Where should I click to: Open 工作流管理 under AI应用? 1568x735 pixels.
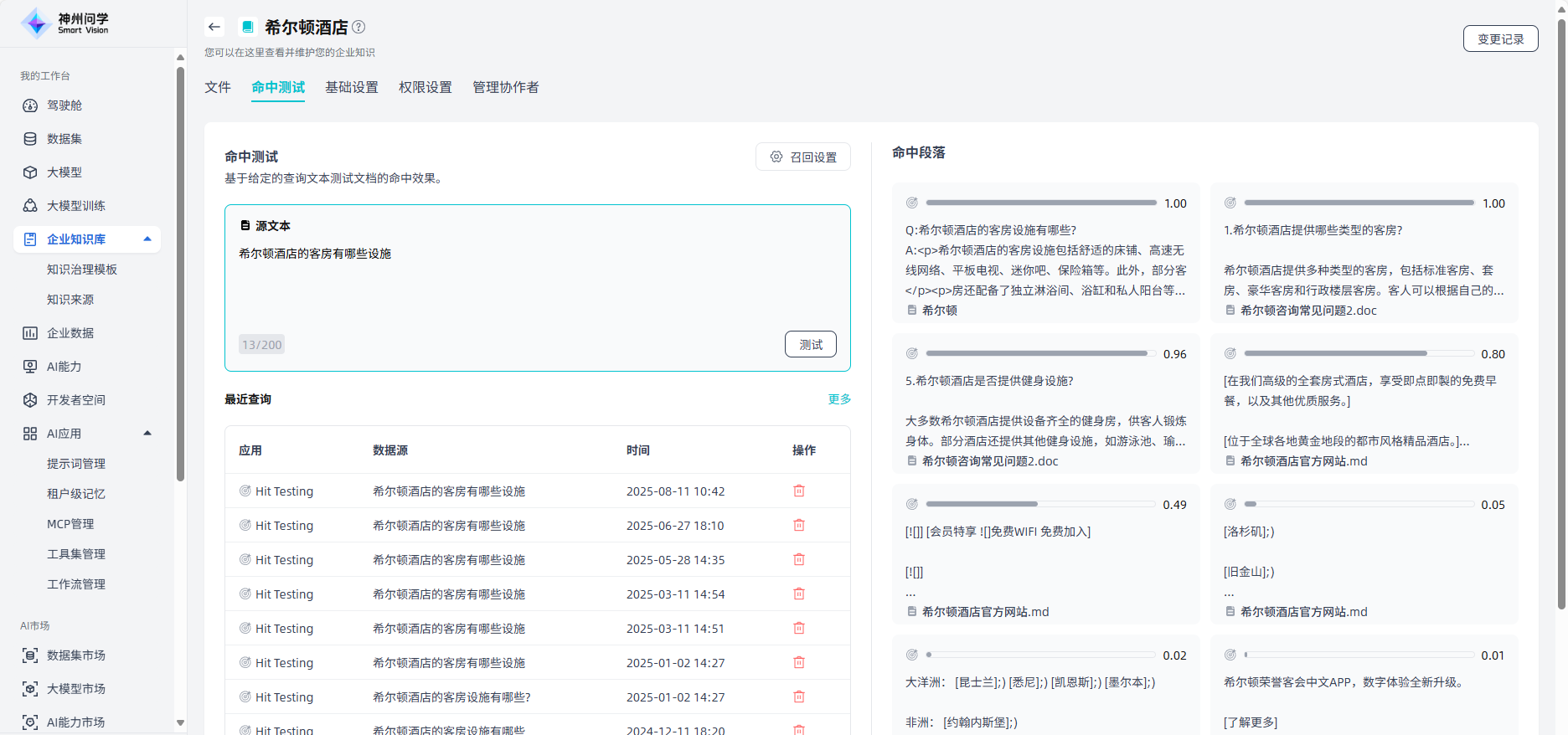pos(76,584)
